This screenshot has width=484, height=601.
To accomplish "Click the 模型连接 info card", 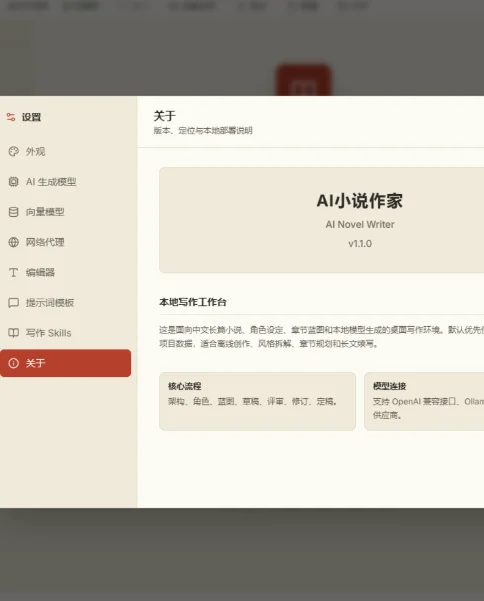I will (x=424, y=401).
